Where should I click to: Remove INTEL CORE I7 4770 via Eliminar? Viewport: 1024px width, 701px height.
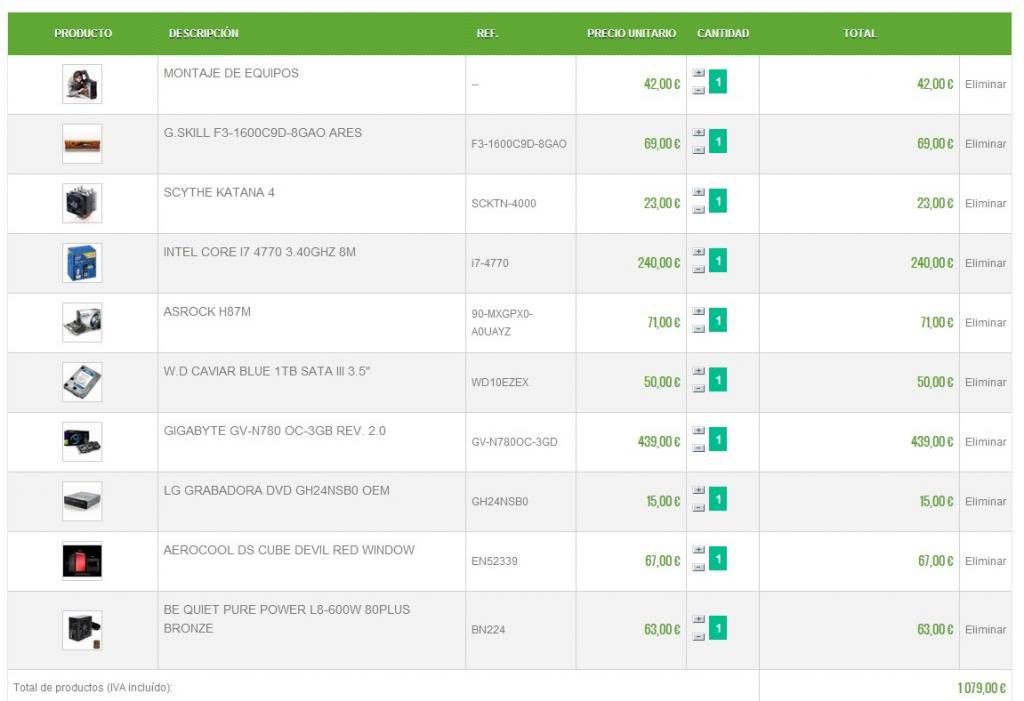coord(985,263)
